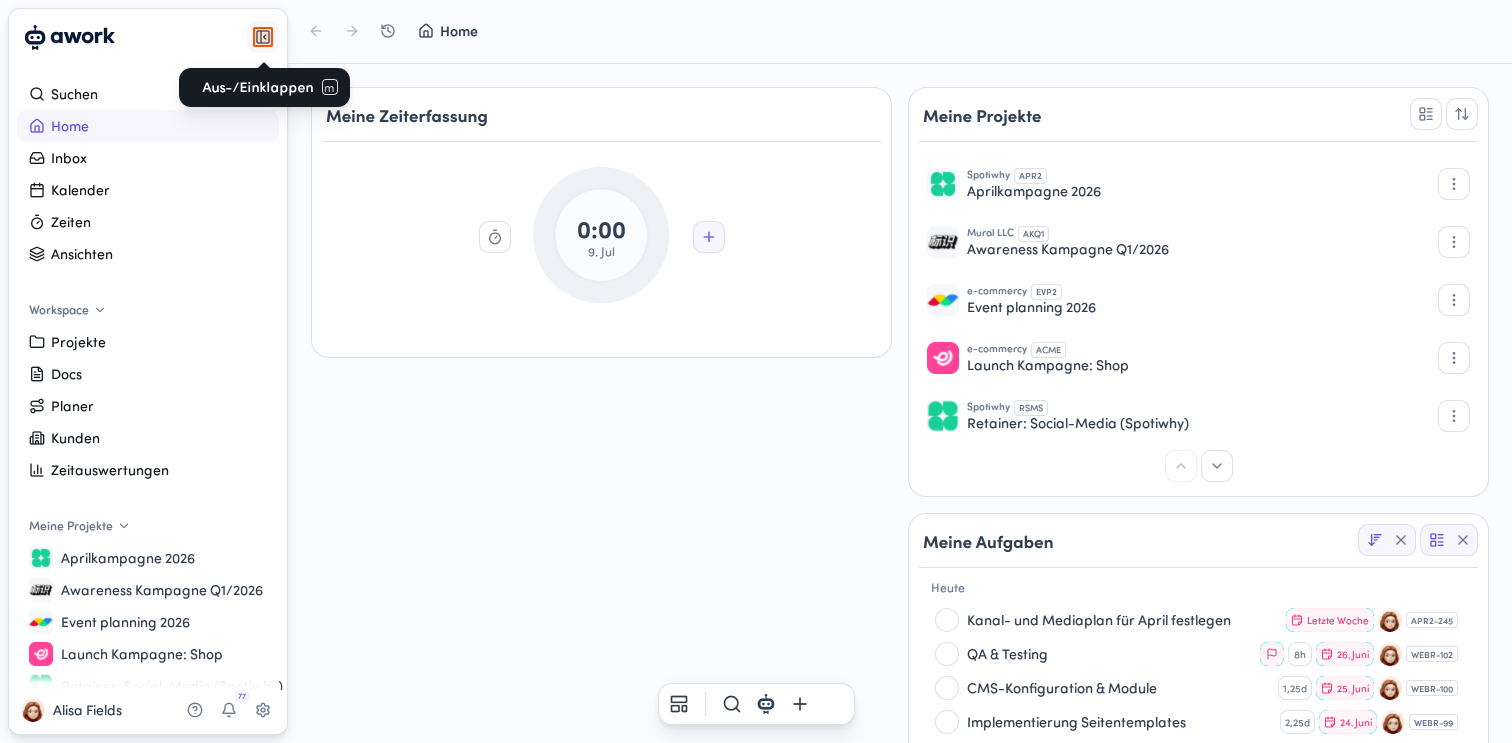Navigate forward with the right arrow
Viewport: 1512px width, 743px height.
pyautogui.click(x=352, y=31)
